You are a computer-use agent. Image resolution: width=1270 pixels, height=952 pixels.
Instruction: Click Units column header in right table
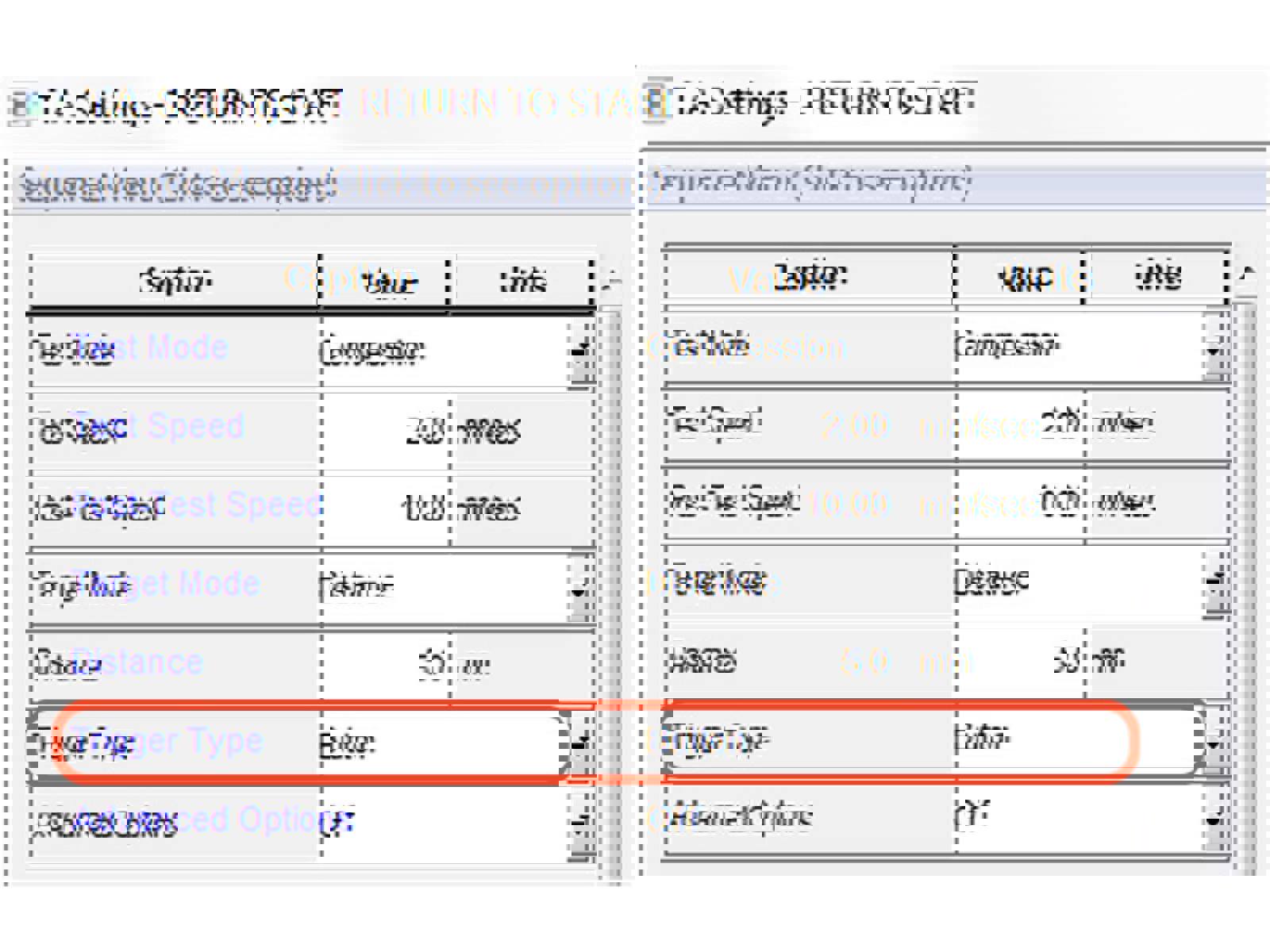point(1157,277)
